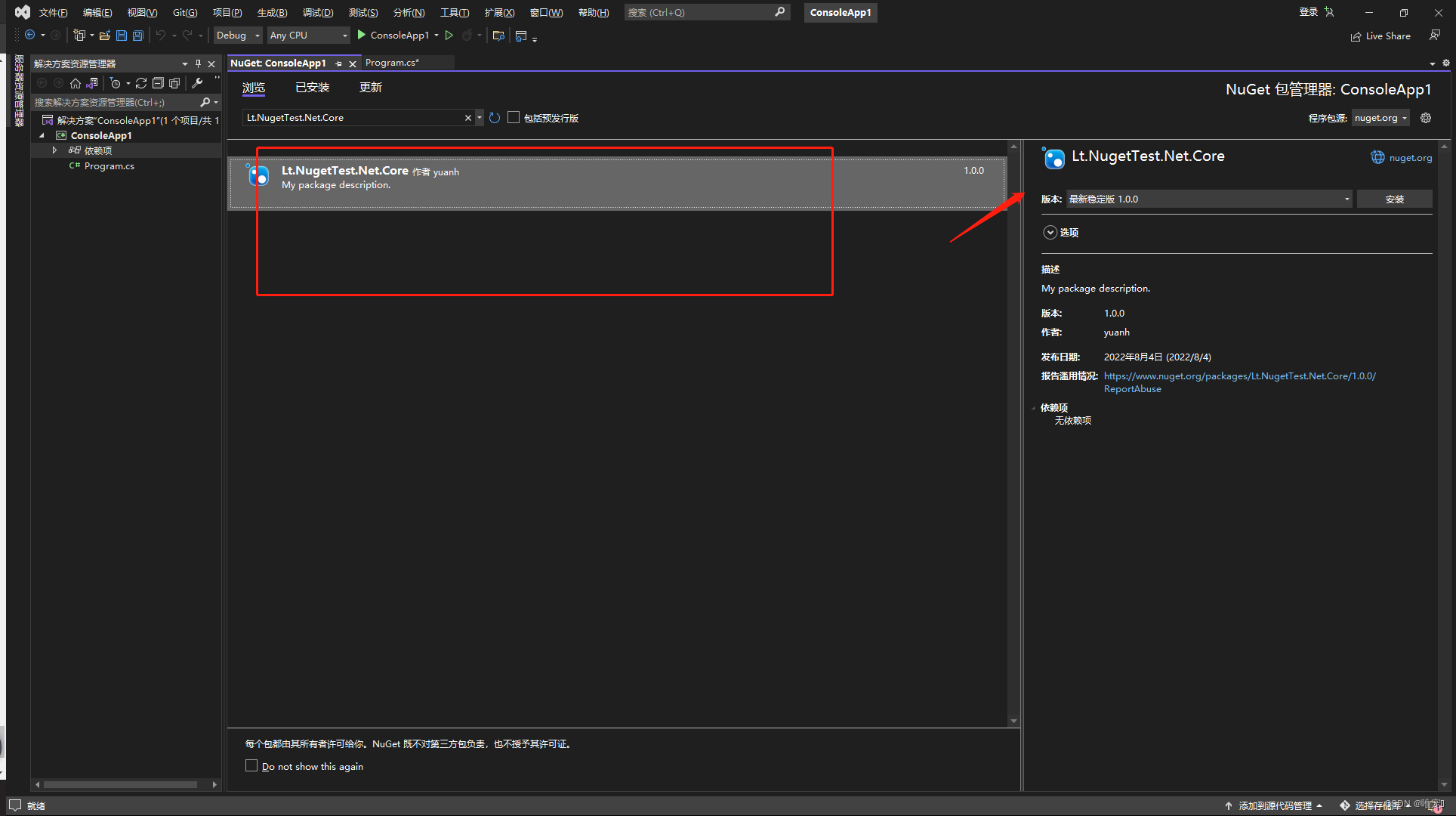
Task: Click the Save All toolbar icon
Action: tap(138, 36)
